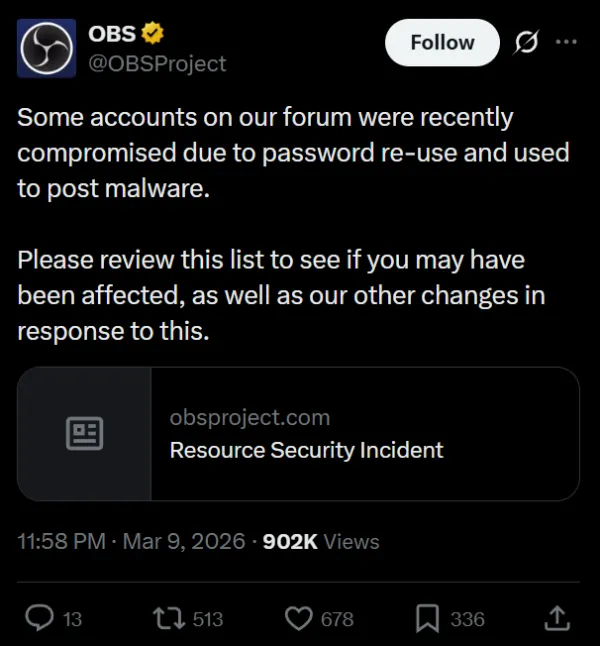Screen dimensions: 600x646
Task: Open the Resource Security Incident link card
Action: click(306, 450)
